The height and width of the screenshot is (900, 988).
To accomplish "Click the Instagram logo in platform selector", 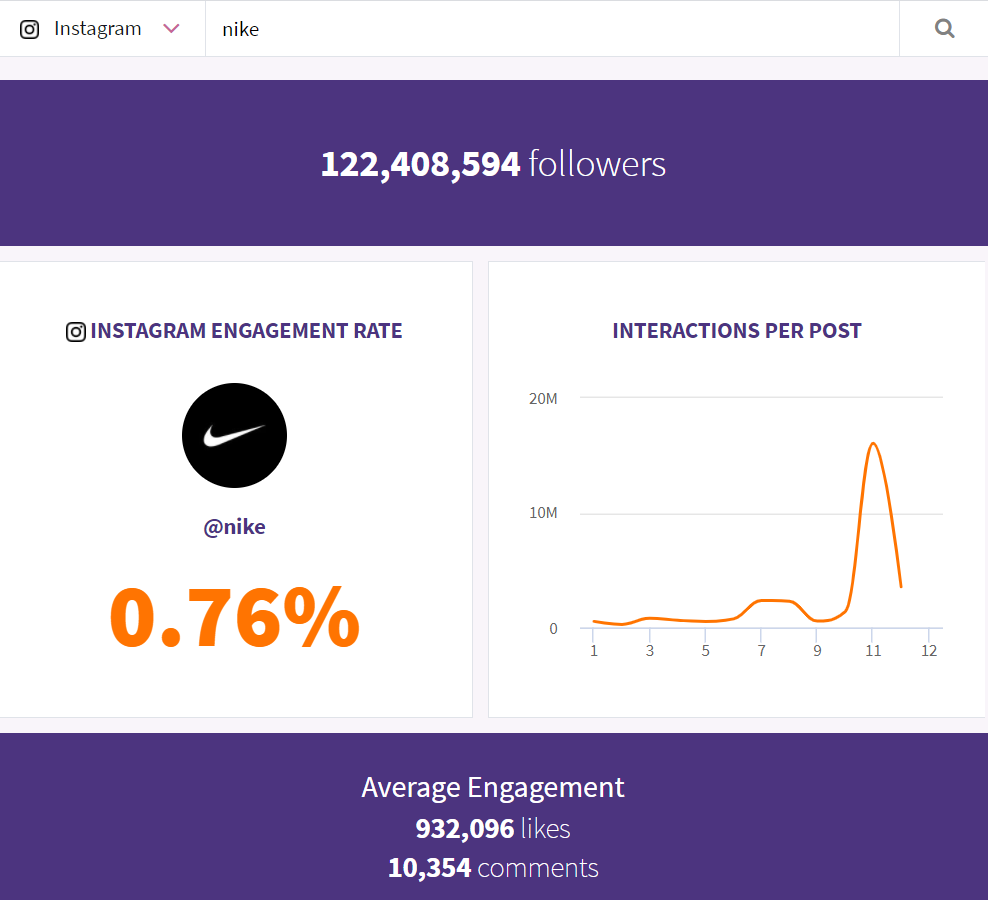I will coord(30,29).
